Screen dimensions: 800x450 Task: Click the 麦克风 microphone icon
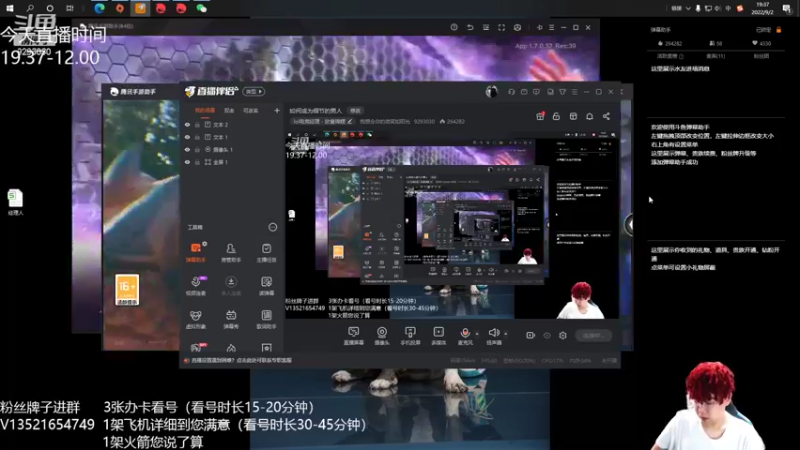click(465, 333)
